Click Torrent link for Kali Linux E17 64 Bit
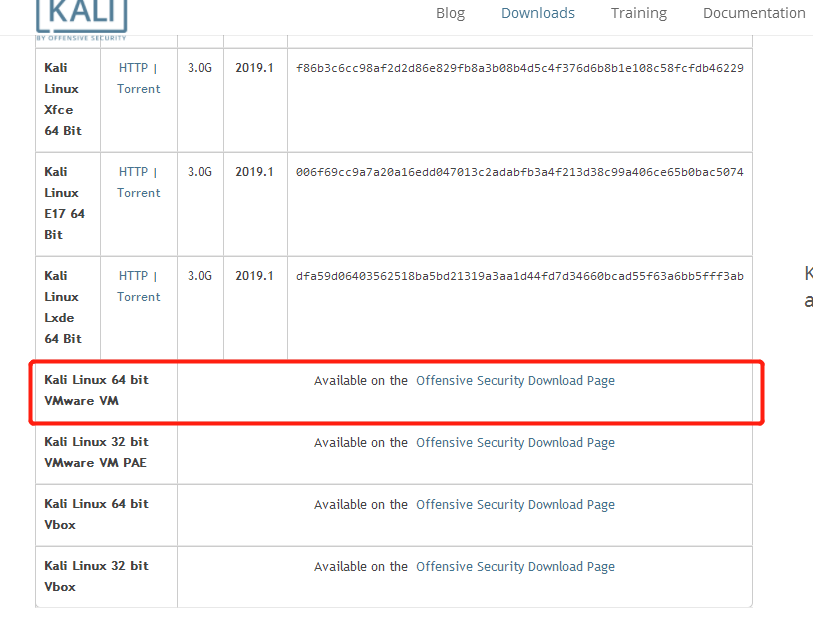Viewport: 813px width, 628px height. pyautogui.click(x=138, y=193)
